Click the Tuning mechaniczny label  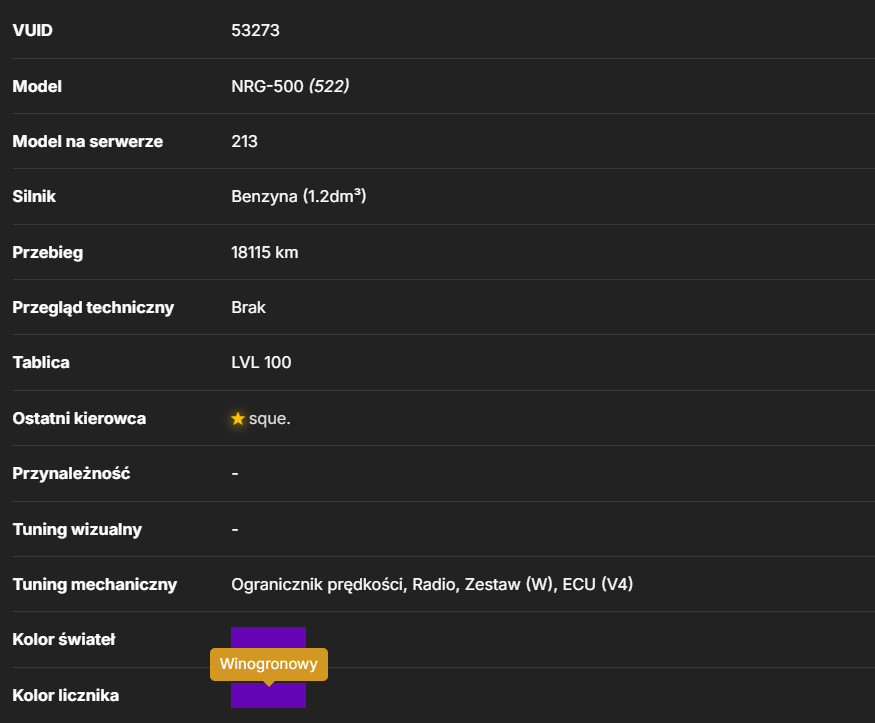[x=95, y=584]
